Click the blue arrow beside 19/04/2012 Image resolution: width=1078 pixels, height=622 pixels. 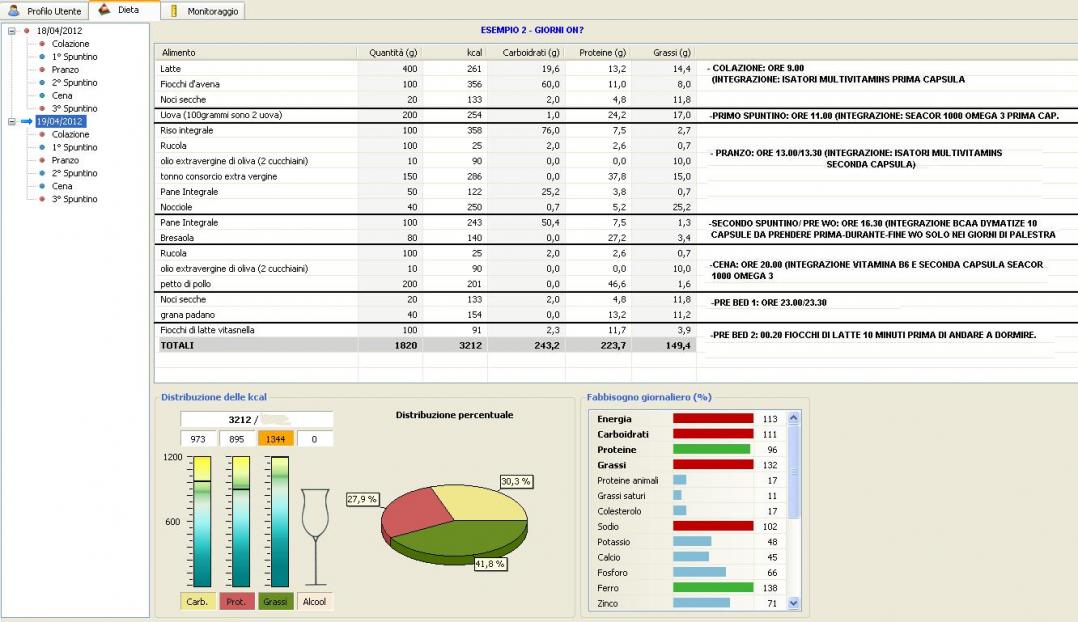[26, 121]
